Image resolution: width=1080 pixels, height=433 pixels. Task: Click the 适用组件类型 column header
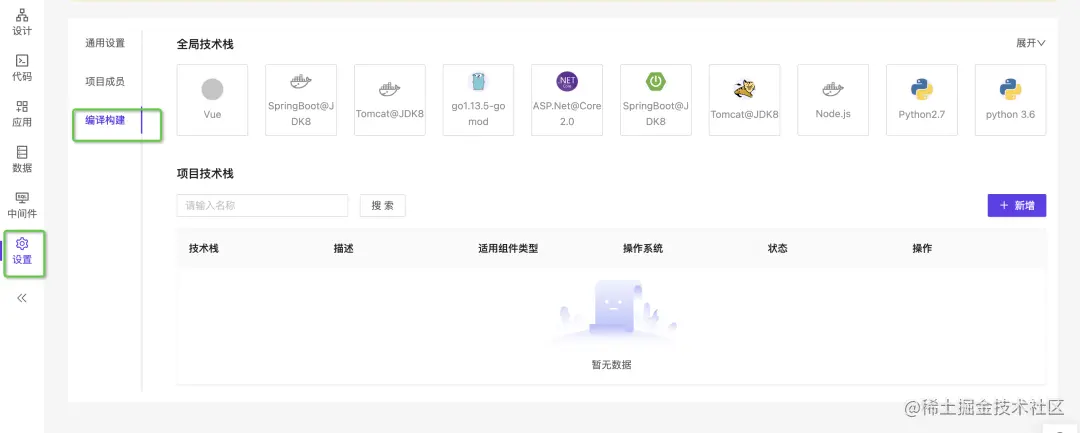508,249
